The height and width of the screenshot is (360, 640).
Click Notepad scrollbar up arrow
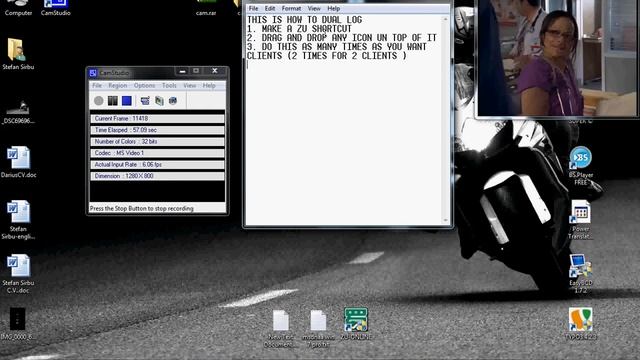[445, 19]
